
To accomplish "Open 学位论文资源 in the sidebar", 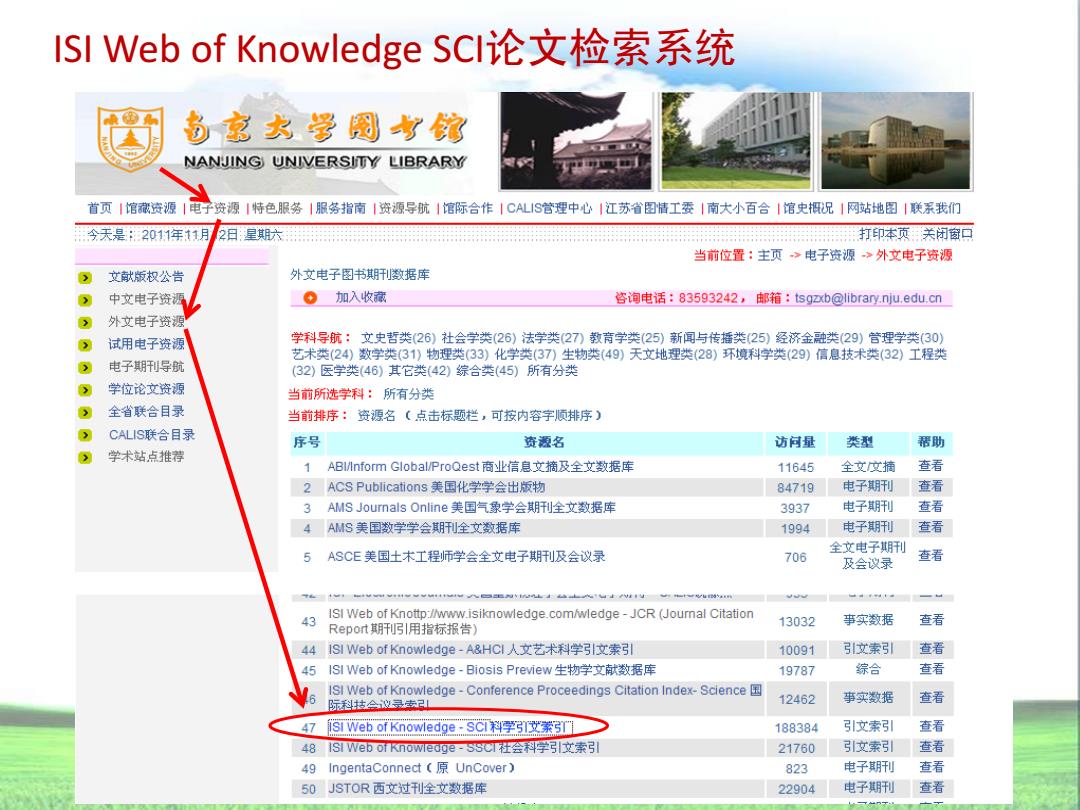I will [x=146, y=389].
